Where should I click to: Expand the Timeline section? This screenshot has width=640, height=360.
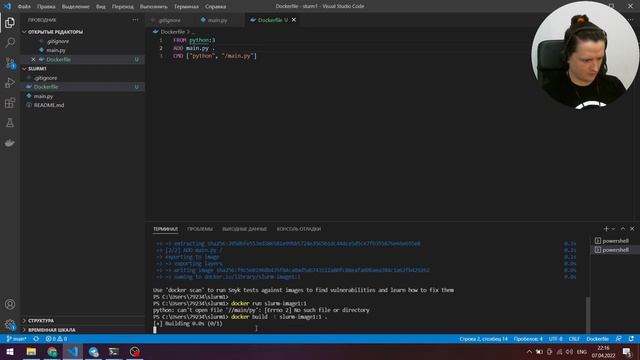click(x=51, y=330)
